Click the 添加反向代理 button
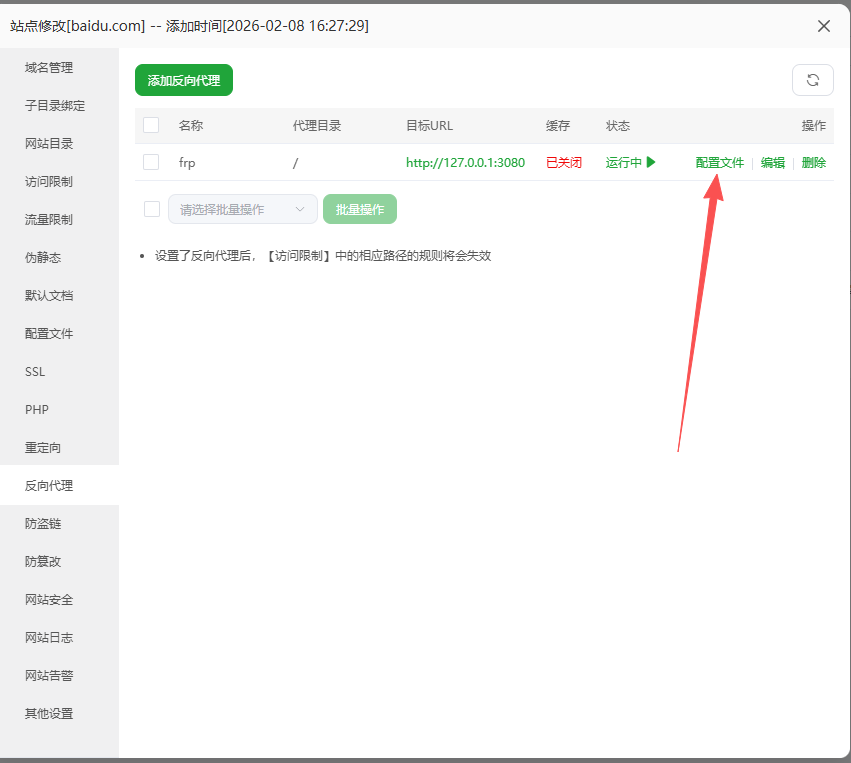Image resolution: width=851 pixels, height=763 pixels. [x=184, y=80]
